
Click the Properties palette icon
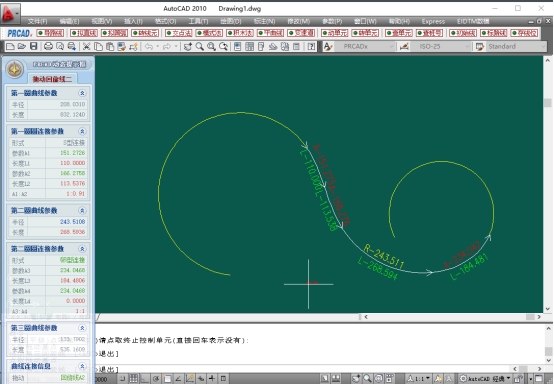point(237,46)
